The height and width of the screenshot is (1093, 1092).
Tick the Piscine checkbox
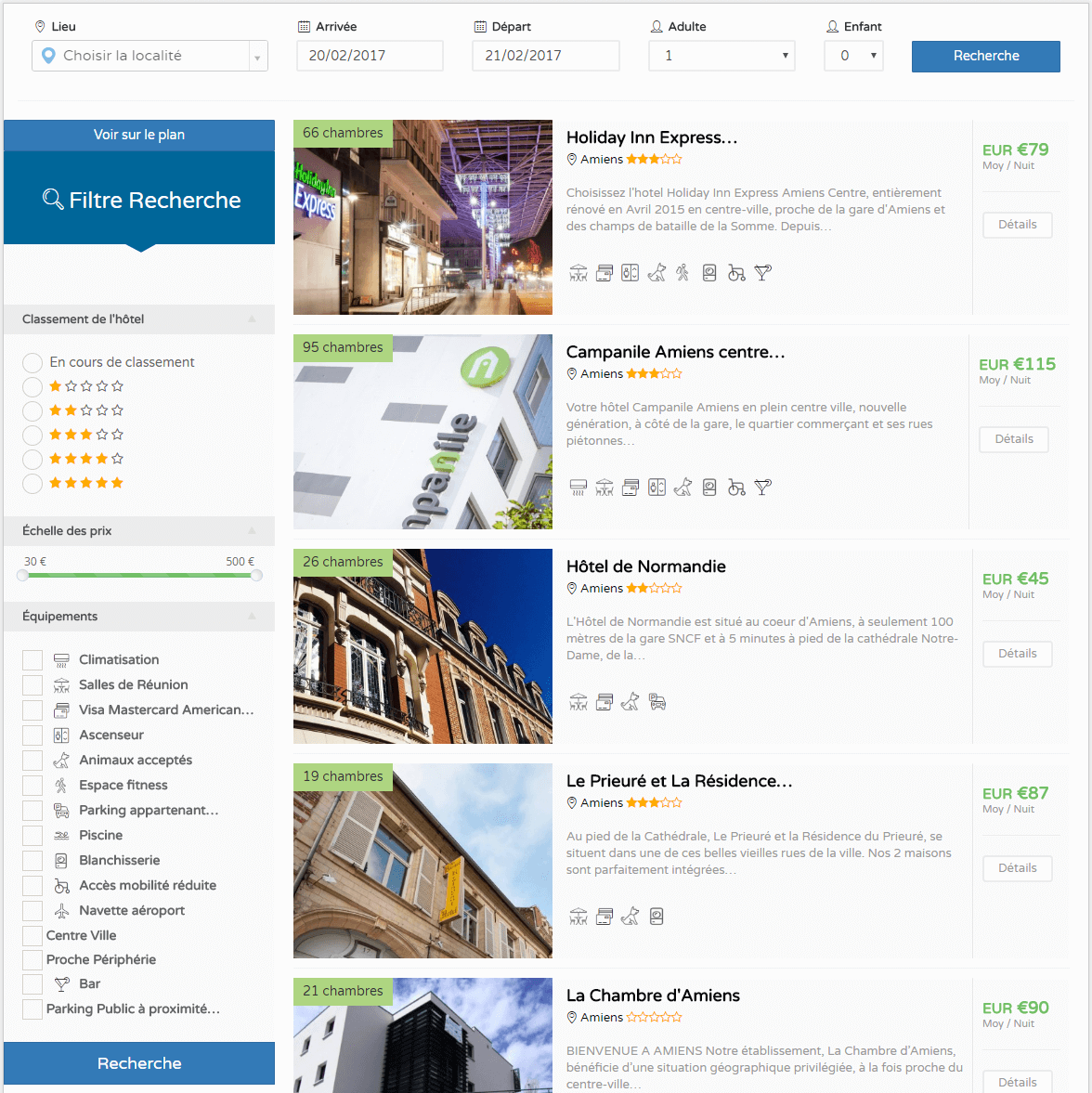point(32,836)
